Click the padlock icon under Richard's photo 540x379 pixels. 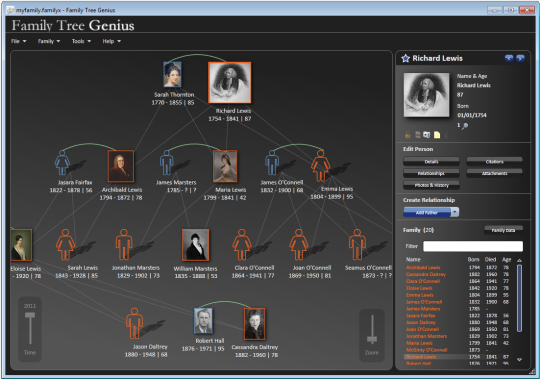[x=408, y=135]
